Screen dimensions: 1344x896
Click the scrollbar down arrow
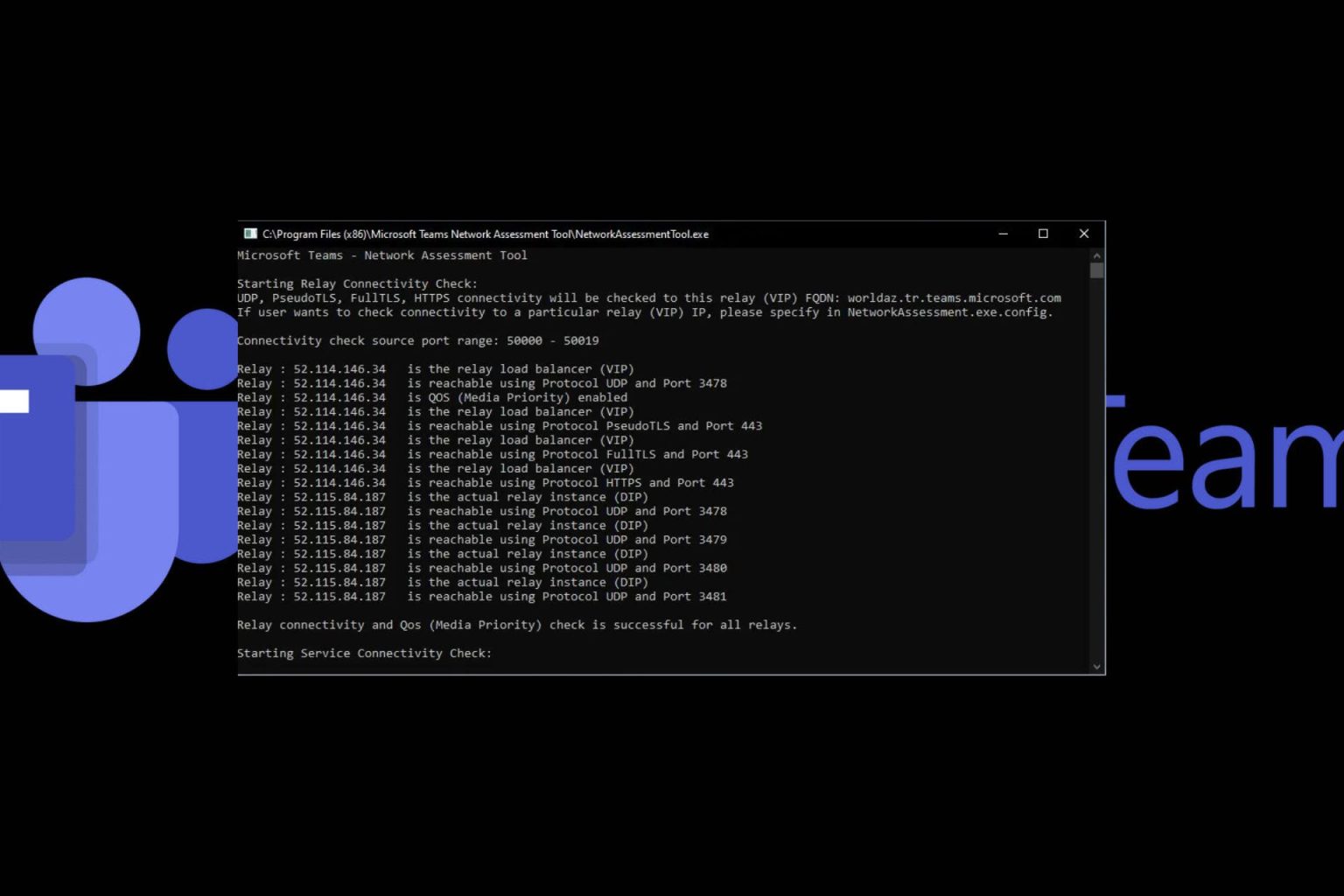[x=1097, y=667]
